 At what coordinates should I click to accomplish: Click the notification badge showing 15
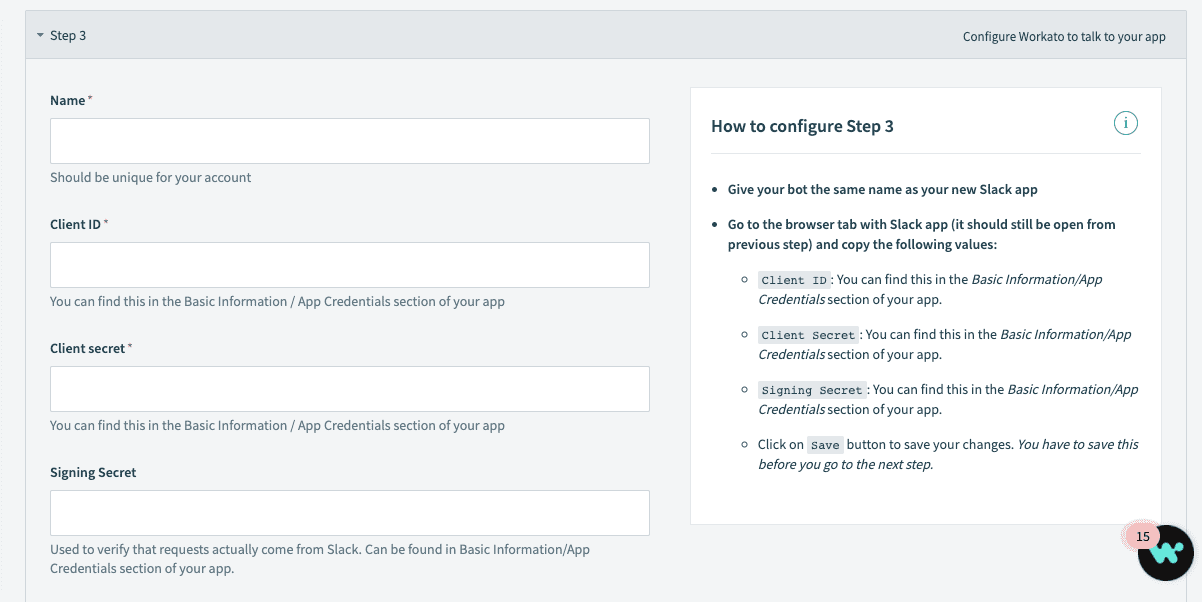[x=1142, y=536]
